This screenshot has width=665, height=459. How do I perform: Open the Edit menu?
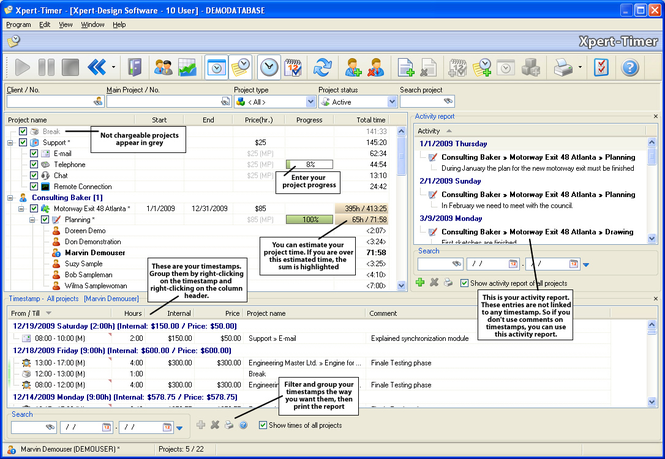pyautogui.click(x=45, y=25)
